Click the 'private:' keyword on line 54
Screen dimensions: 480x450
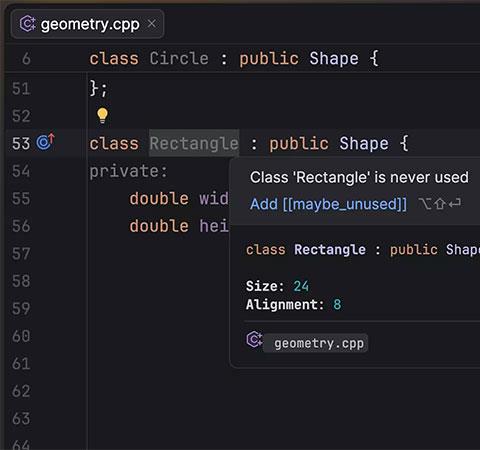pyautogui.click(x=128, y=172)
